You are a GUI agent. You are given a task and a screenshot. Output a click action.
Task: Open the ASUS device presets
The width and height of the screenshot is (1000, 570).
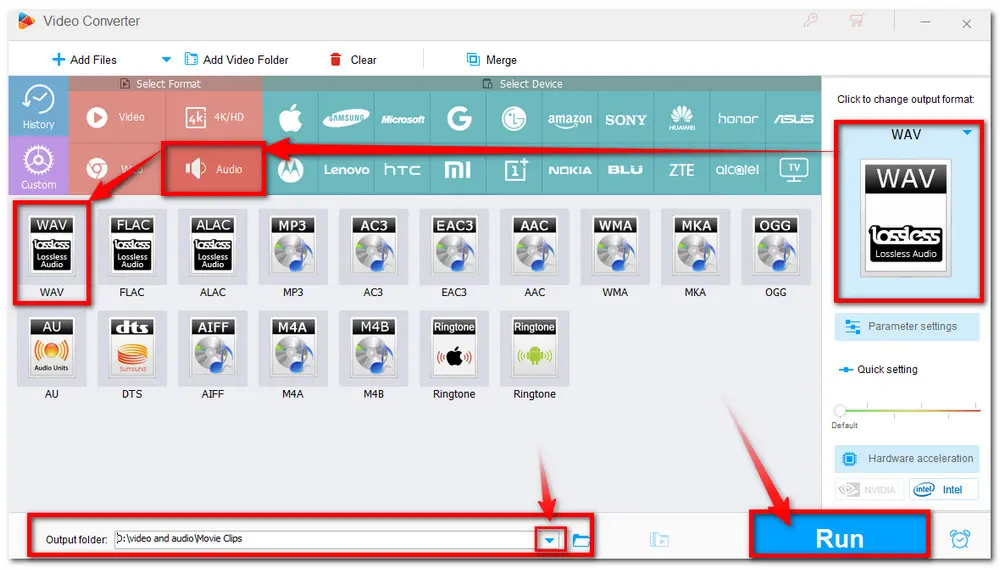(793, 118)
